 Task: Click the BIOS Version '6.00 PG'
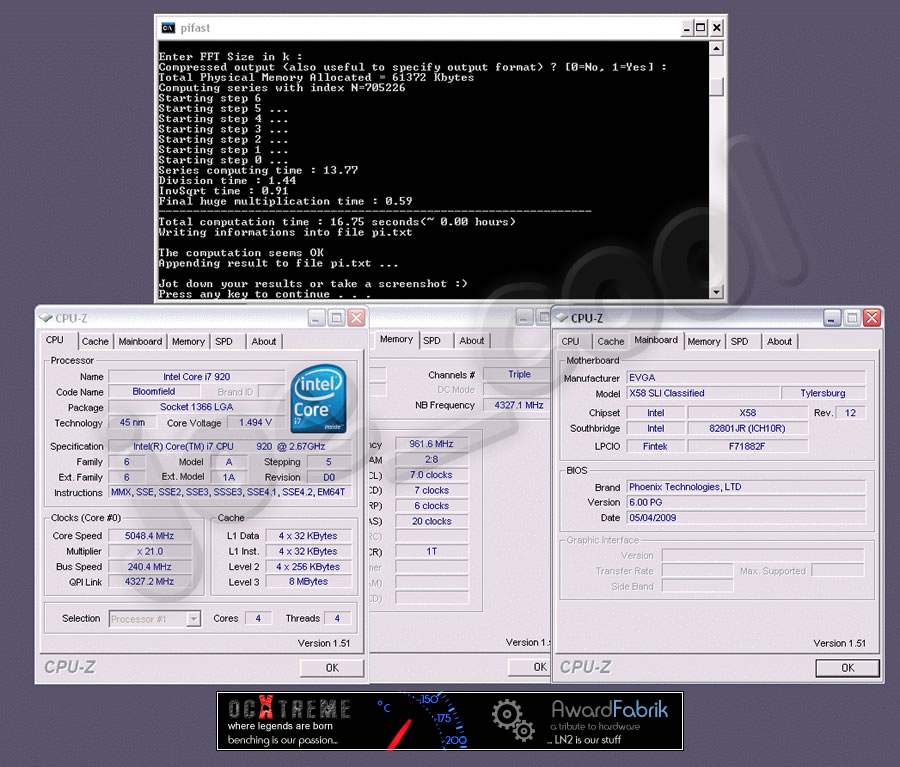point(746,502)
